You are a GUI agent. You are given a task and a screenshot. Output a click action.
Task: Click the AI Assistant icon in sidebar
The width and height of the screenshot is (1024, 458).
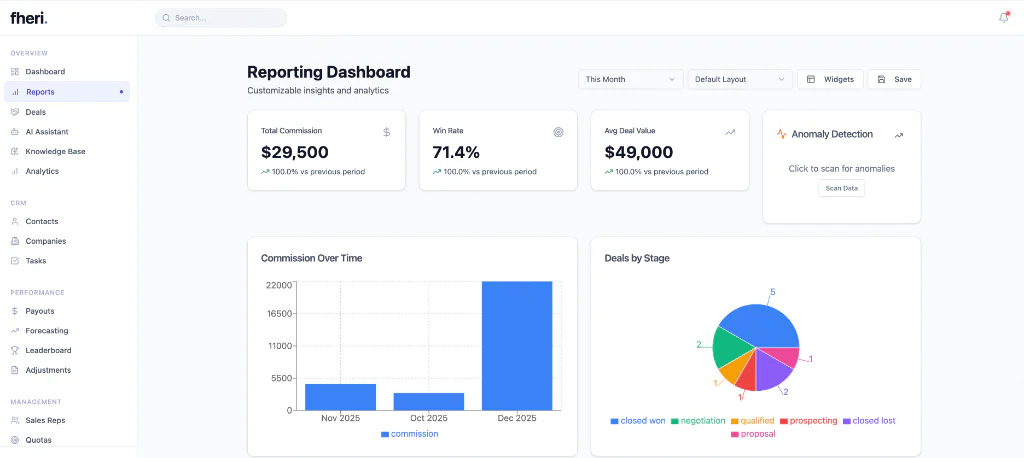point(15,131)
